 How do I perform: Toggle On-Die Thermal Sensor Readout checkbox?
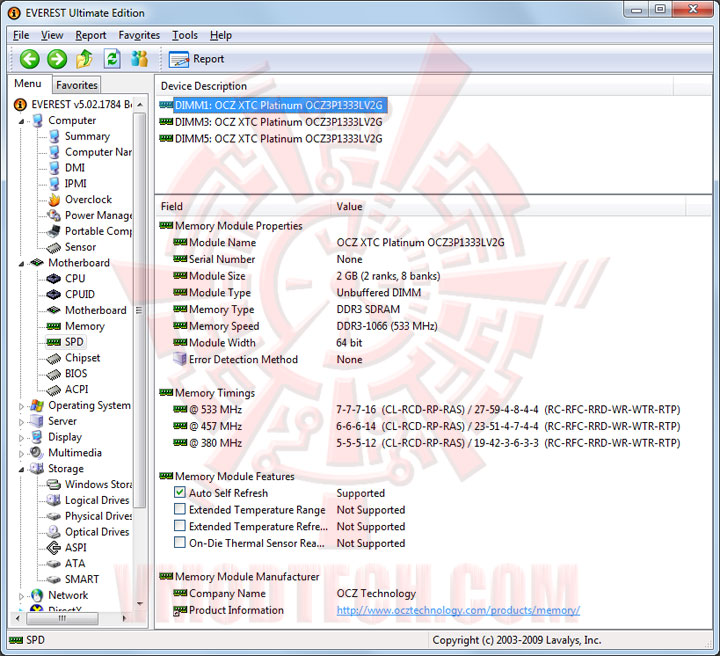[x=180, y=543]
